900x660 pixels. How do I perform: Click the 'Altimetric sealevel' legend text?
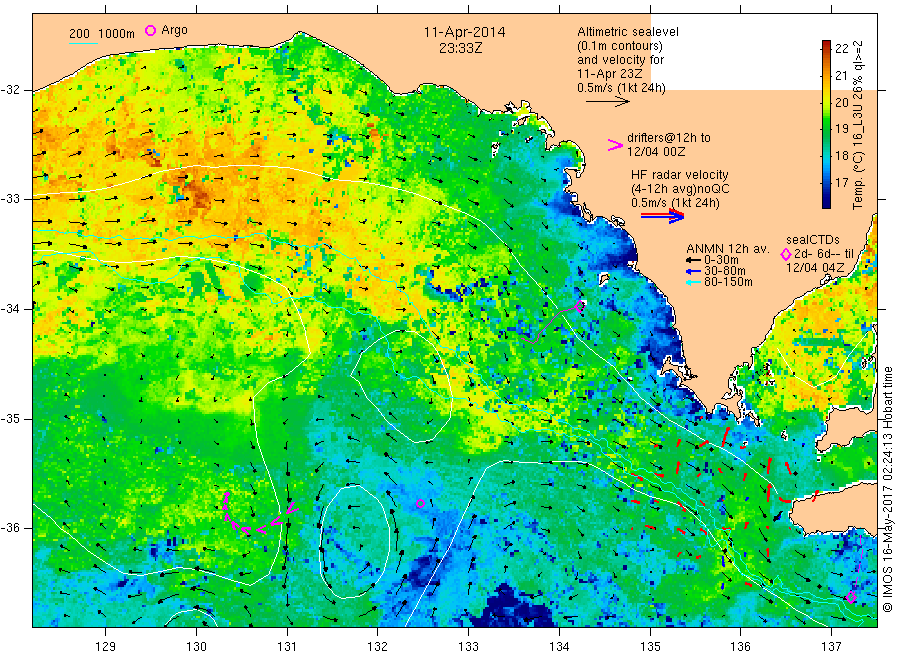click(628, 32)
